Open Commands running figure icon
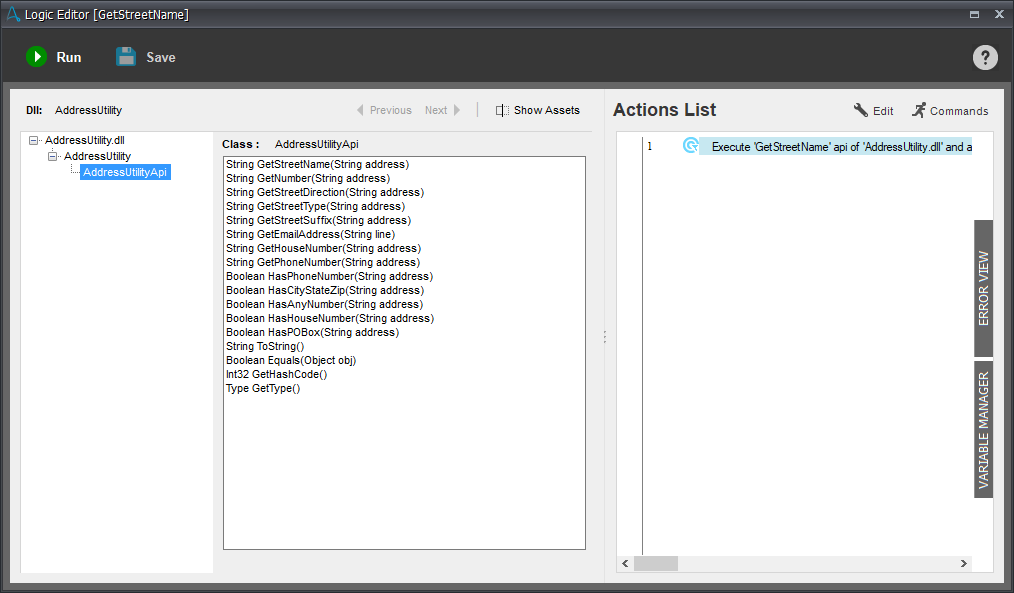This screenshot has height=593, width=1014. [918, 110]
